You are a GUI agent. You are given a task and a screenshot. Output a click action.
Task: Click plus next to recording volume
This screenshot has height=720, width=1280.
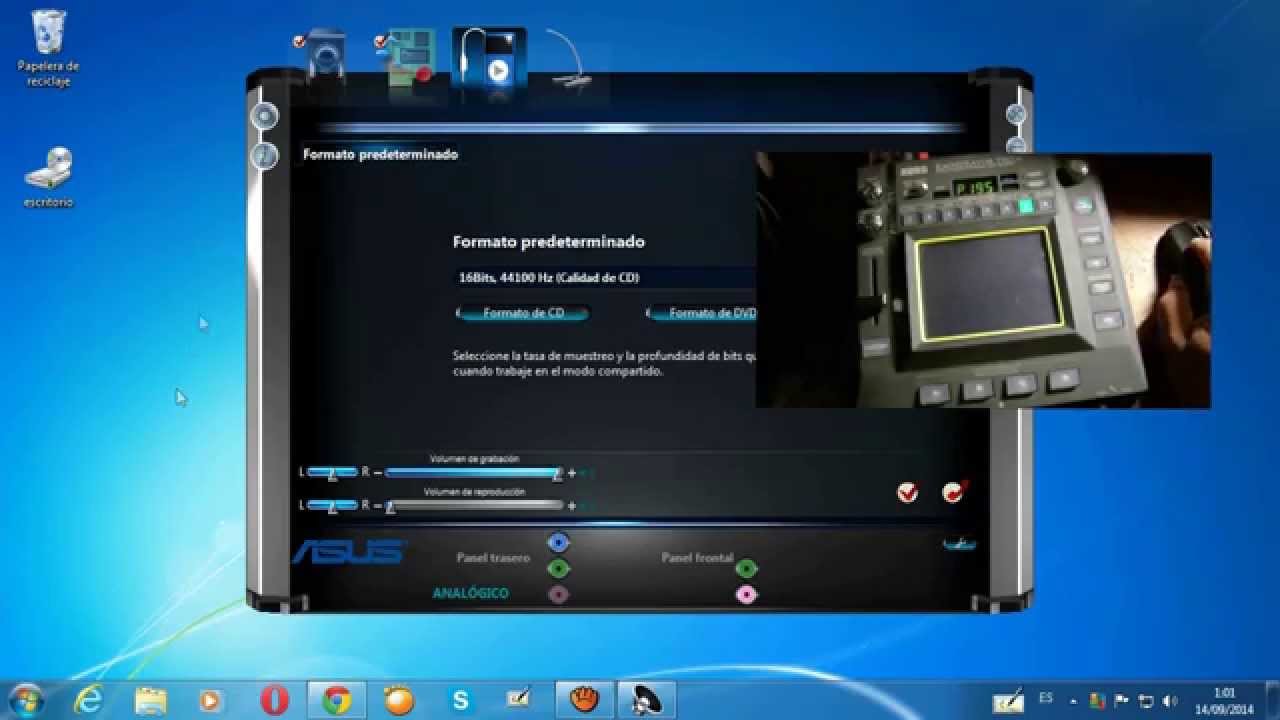click(x=571, y=472)
